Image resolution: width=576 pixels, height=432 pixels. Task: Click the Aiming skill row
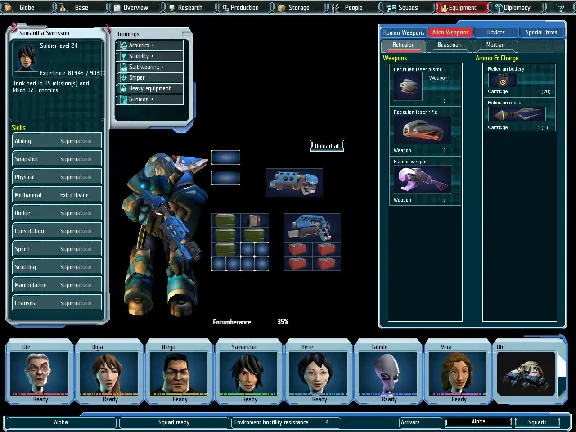point(57,141)
